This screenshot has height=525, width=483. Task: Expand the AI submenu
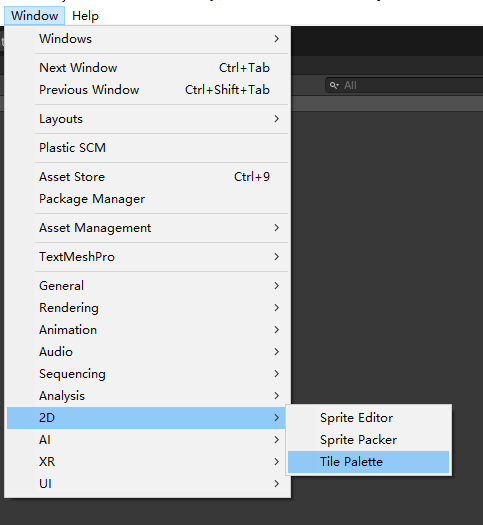coord(146,440)
